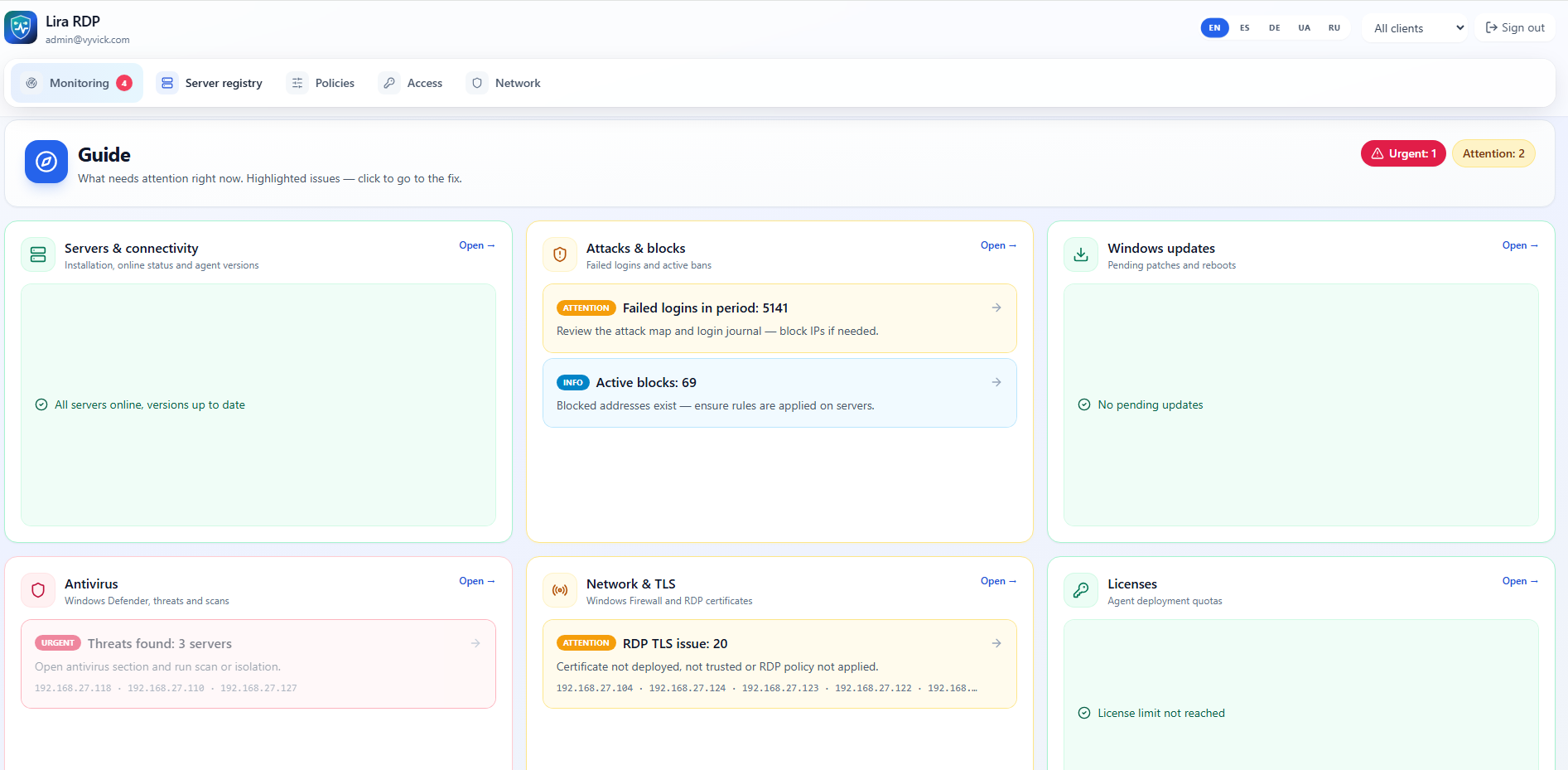Click the Servers & connectivity server icon
1568x770 pixels.
pyautogui.click(x=38, y=254)
